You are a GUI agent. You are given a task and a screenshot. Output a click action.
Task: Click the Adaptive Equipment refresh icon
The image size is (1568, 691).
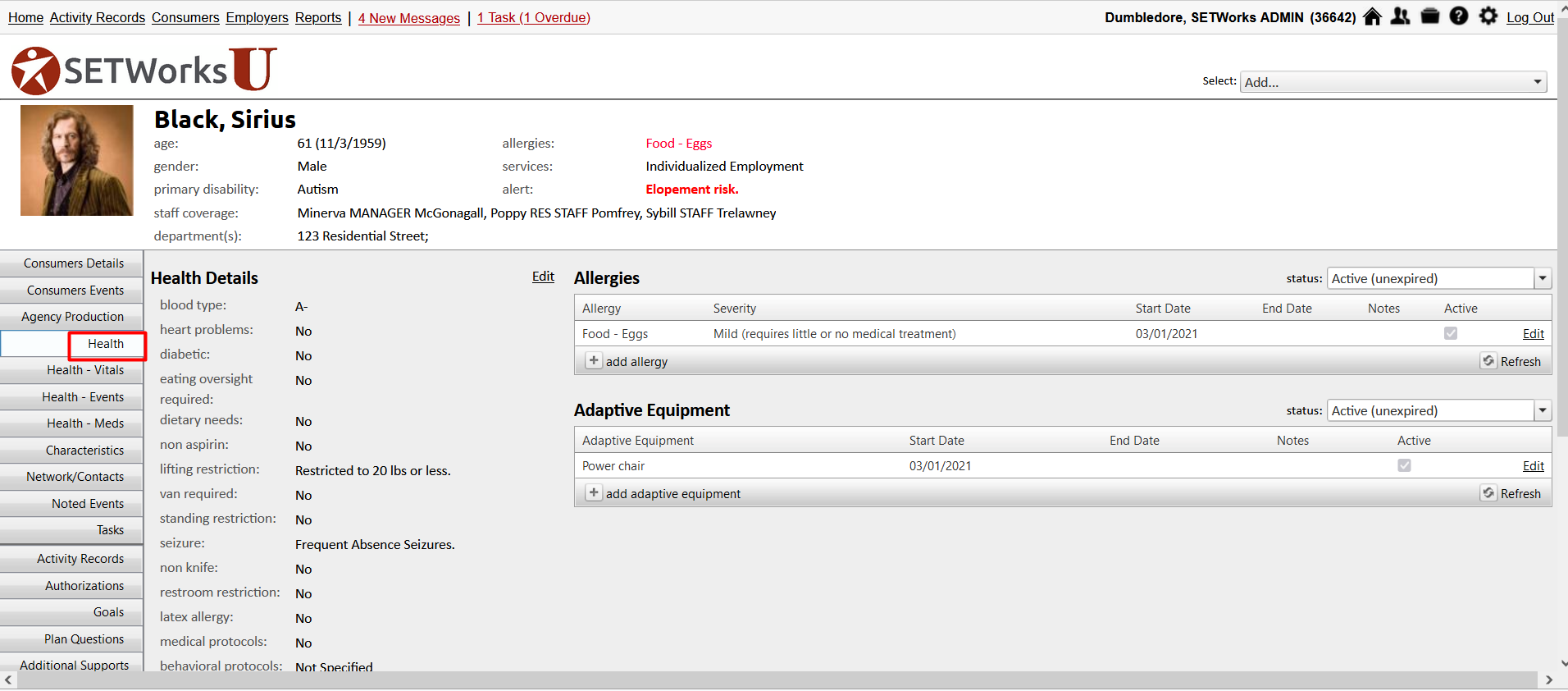(x=1488, y=492)
